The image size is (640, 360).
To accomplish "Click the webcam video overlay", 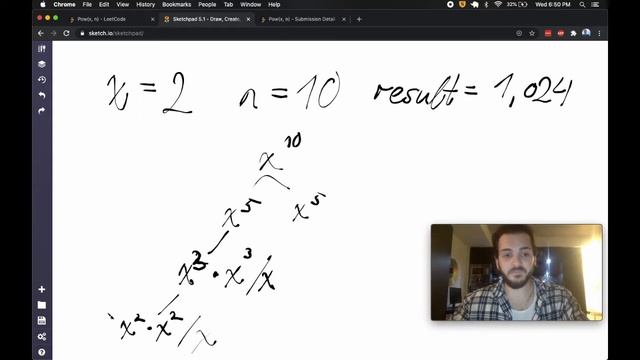I will [517, 272].
